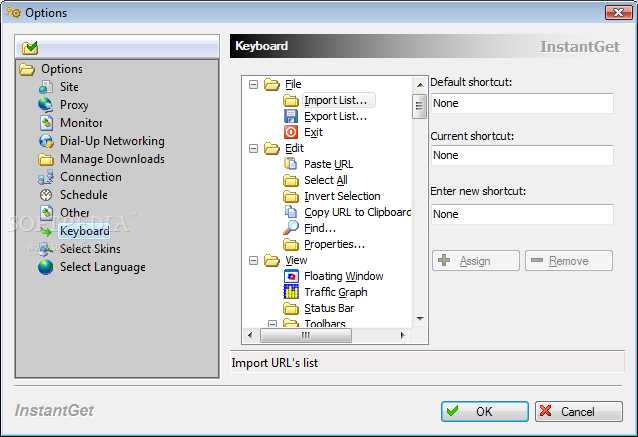Viewport: 638px width, 437px height.
Task: Collapse the Edit node in the command tree
Action: coord(253,148)
